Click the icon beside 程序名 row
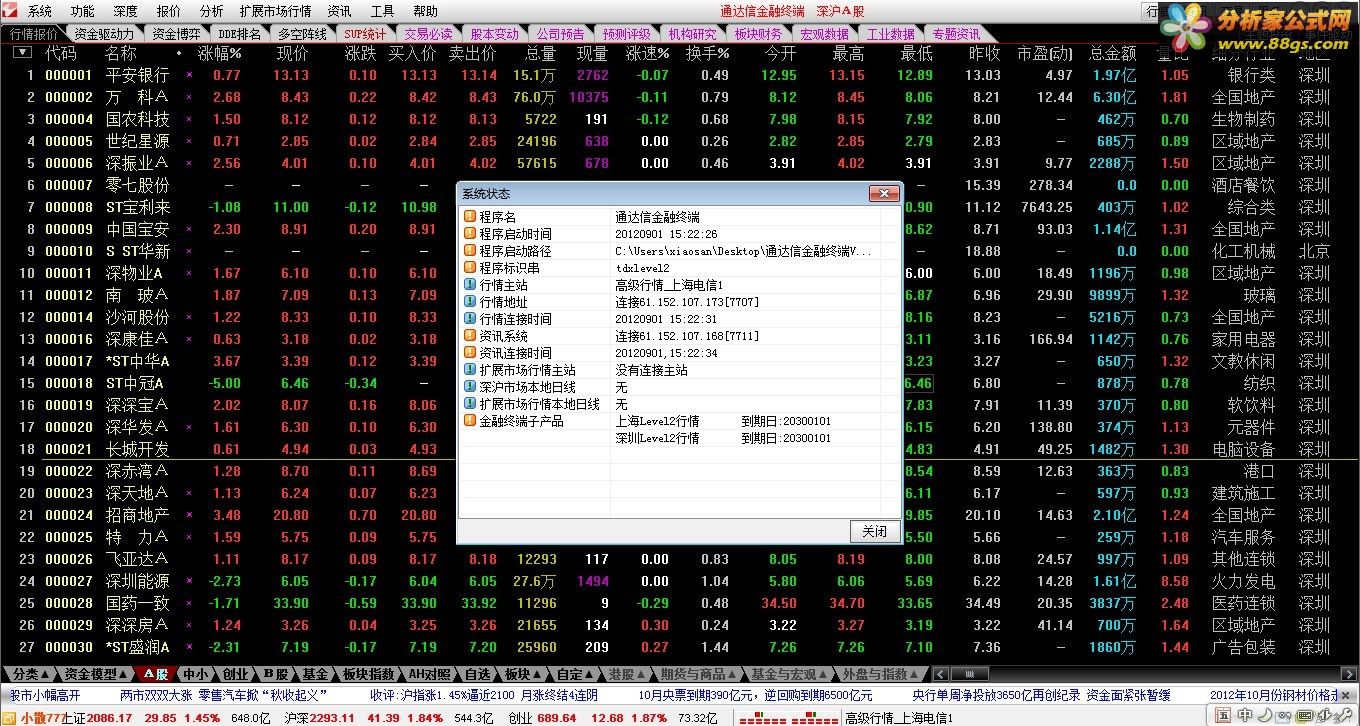Screen dimensions: 1360x726 (470, 217)
